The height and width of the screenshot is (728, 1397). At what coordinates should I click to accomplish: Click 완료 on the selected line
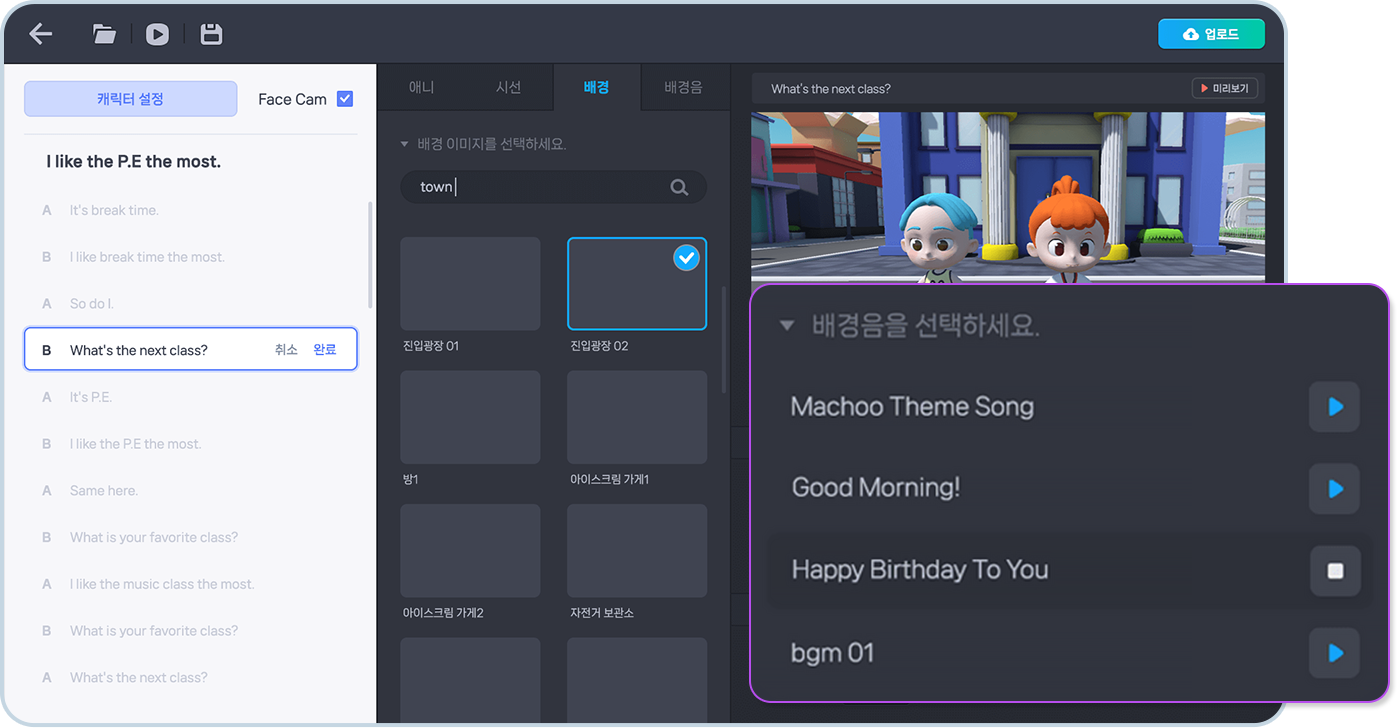(324, 350)
